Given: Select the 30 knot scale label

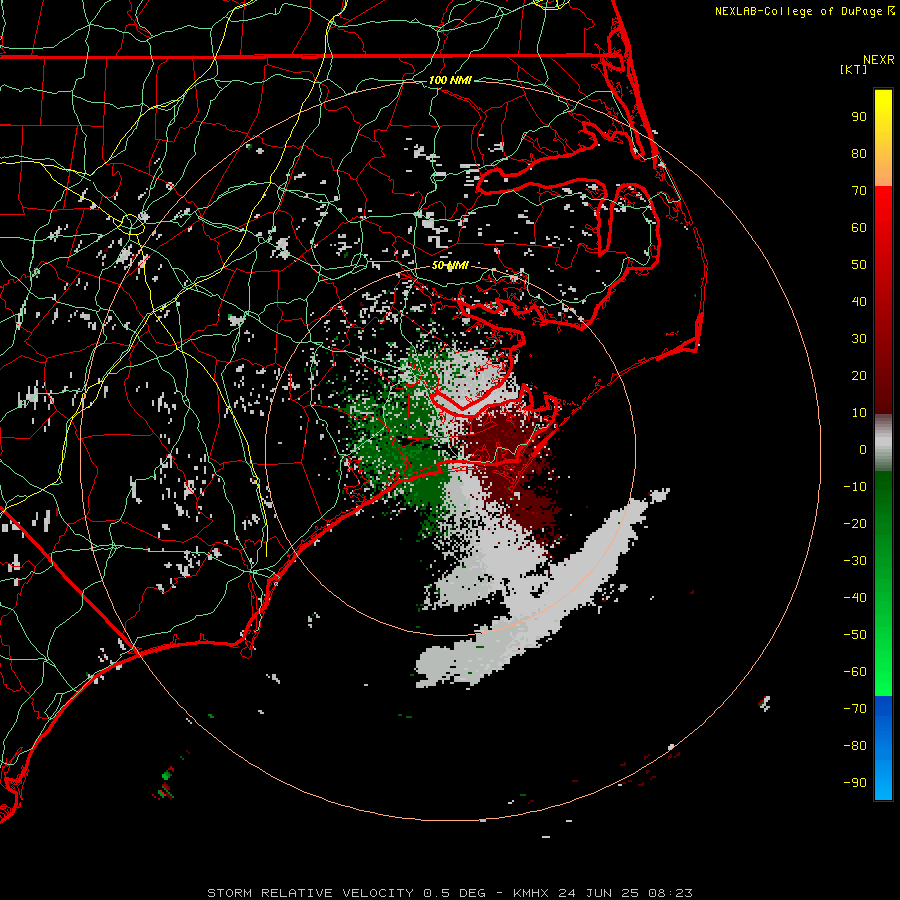Looking at the screenshot, I should tap(859, 339).
